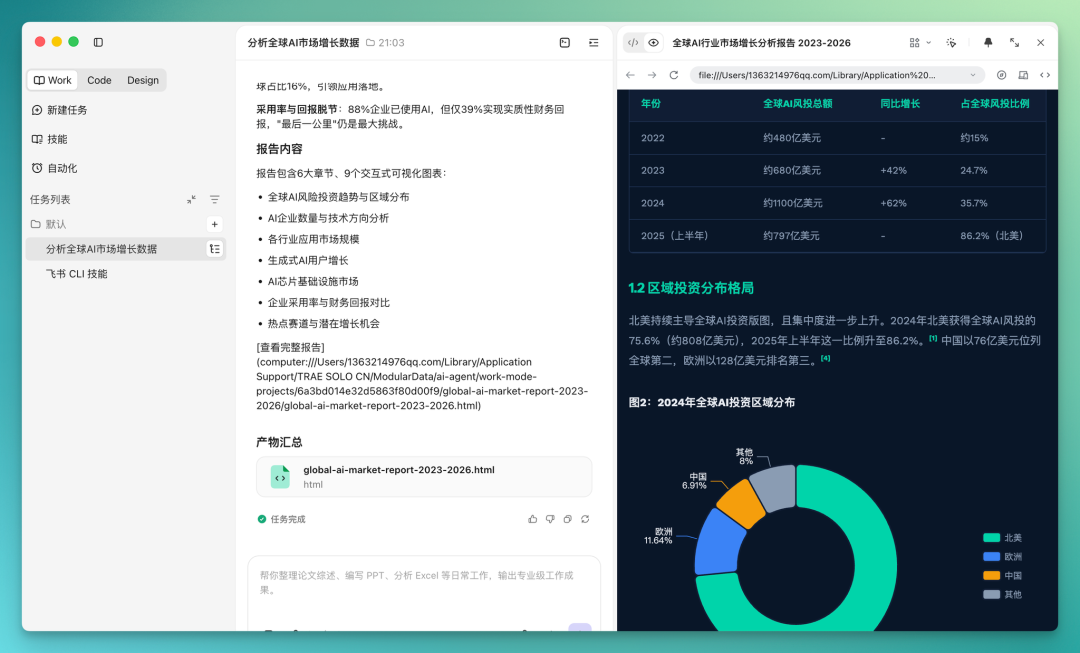1080x653 pixels.
Task: Go back in the preview browser
Action: point(630,75)
